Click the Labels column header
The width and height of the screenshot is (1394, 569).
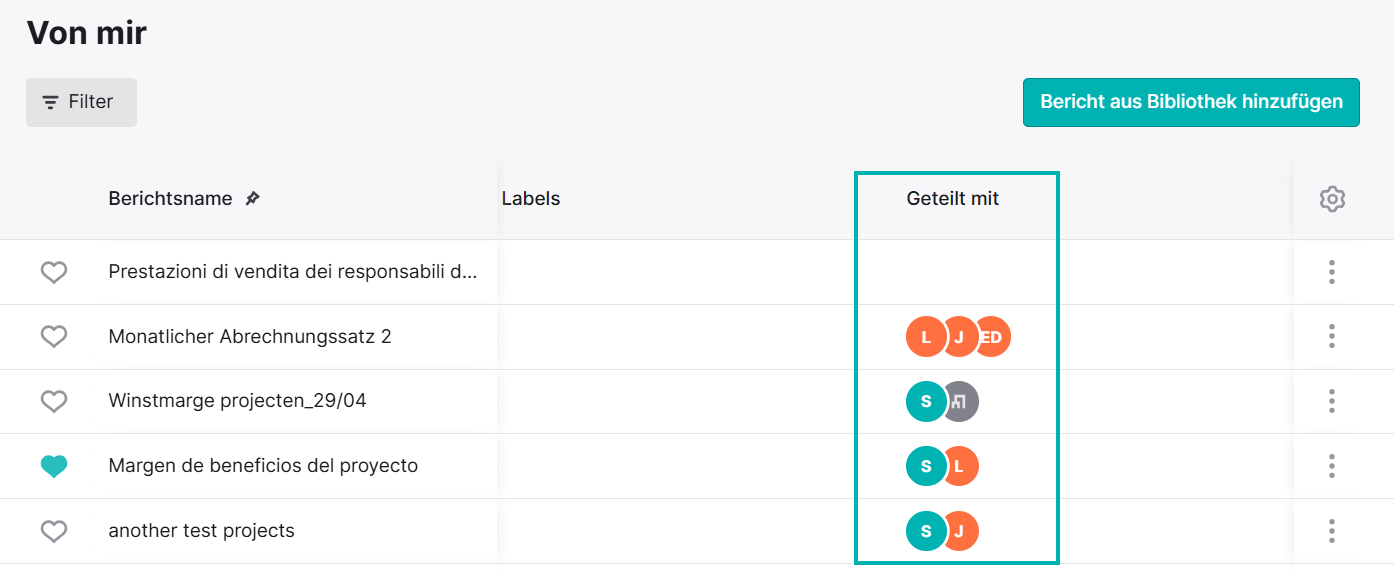click(x=531, y=199)
